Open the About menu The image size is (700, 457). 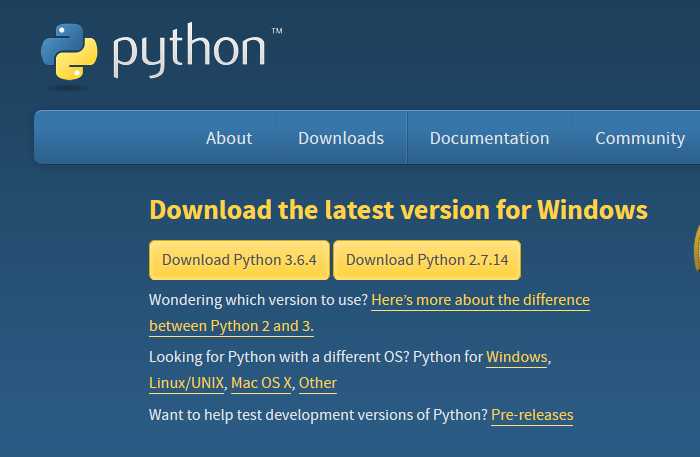click(x=229, y=138)
